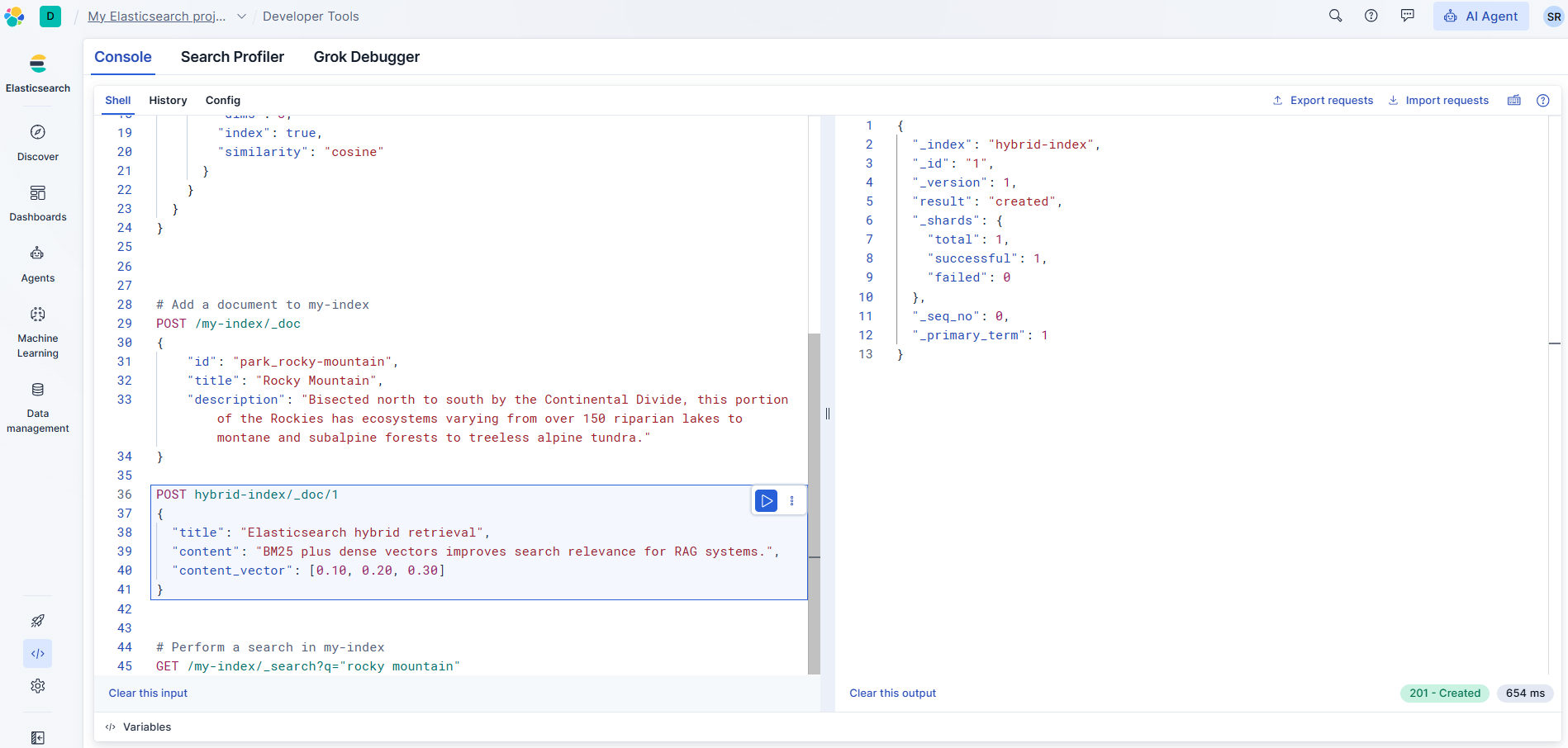Expand the project breadcrumb dropdown chevron
Screen dimensions: 1568x748
click(241, 17)
